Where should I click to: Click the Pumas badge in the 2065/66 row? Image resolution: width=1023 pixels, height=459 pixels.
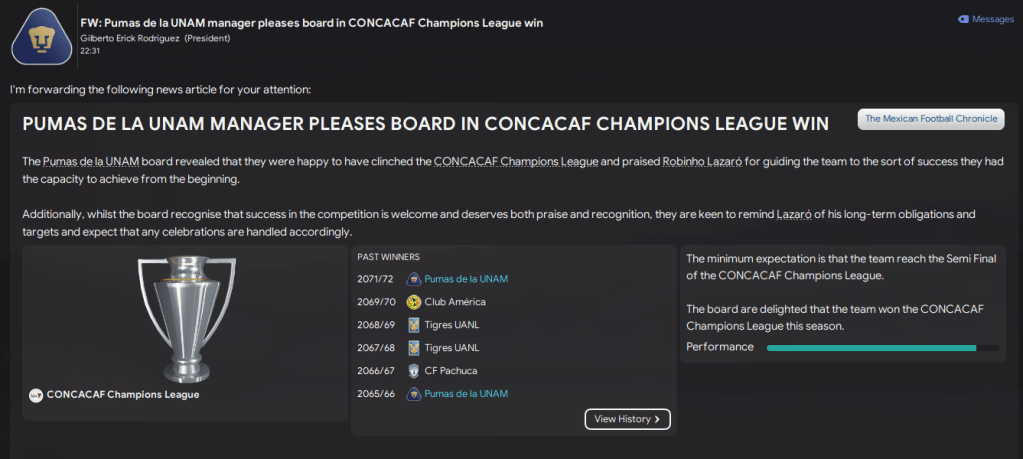[x=414, y=394]
